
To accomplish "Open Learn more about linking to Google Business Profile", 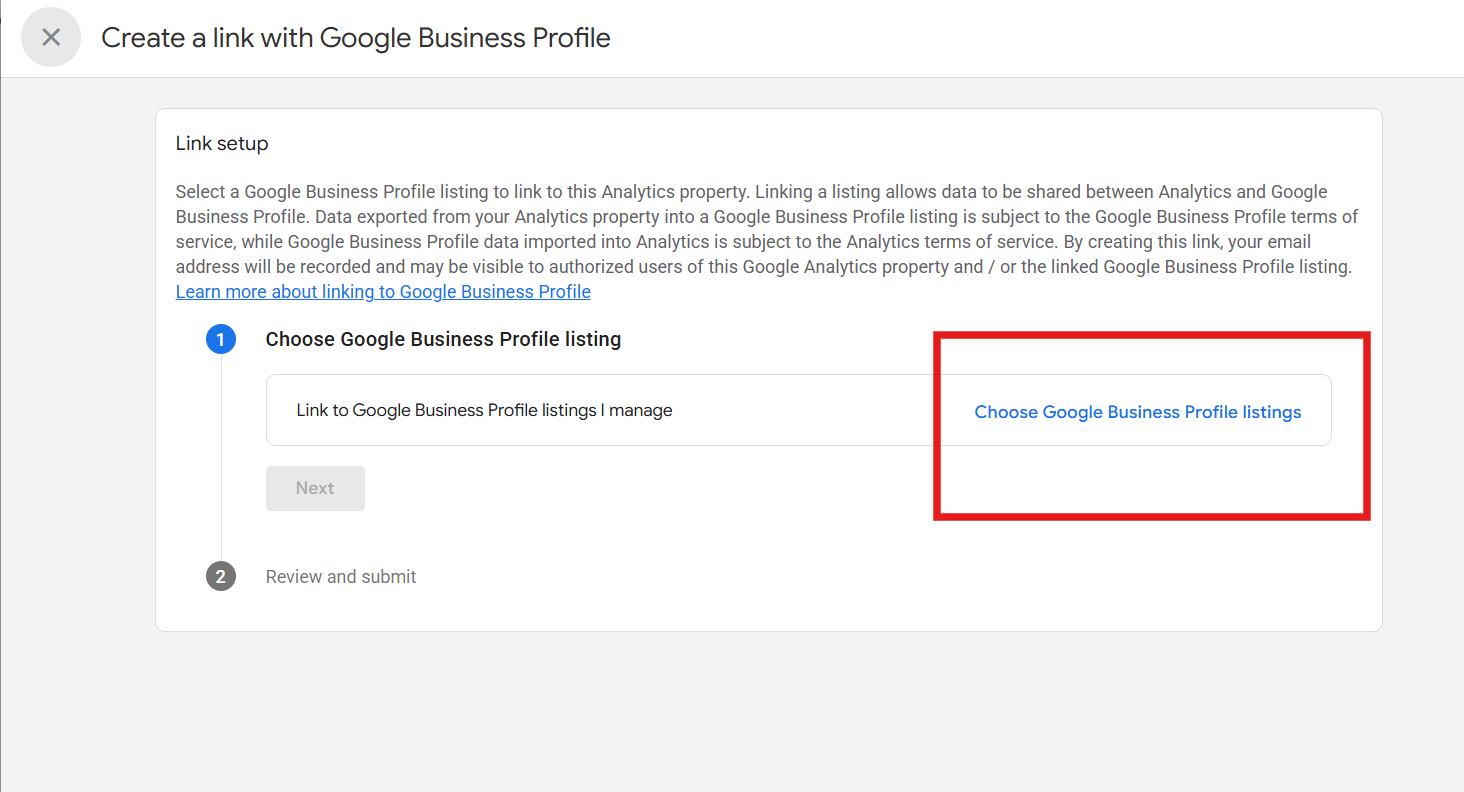I will click(x=383, y=292).
